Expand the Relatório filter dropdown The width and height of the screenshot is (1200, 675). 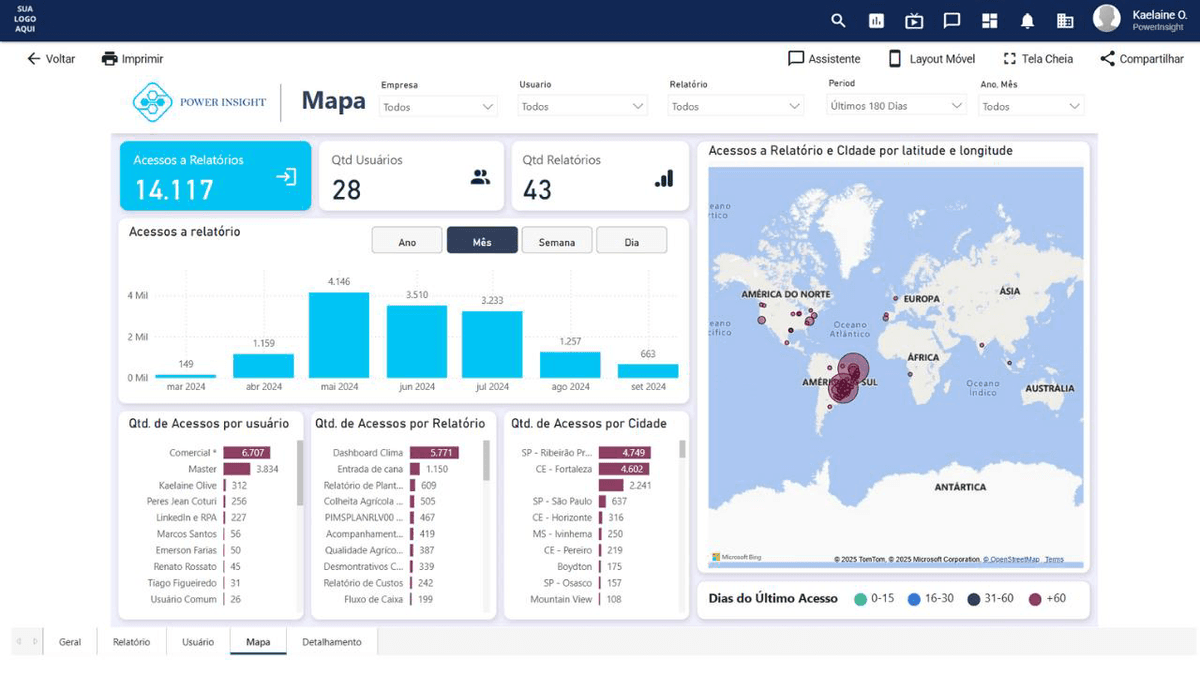pos(736,106)
